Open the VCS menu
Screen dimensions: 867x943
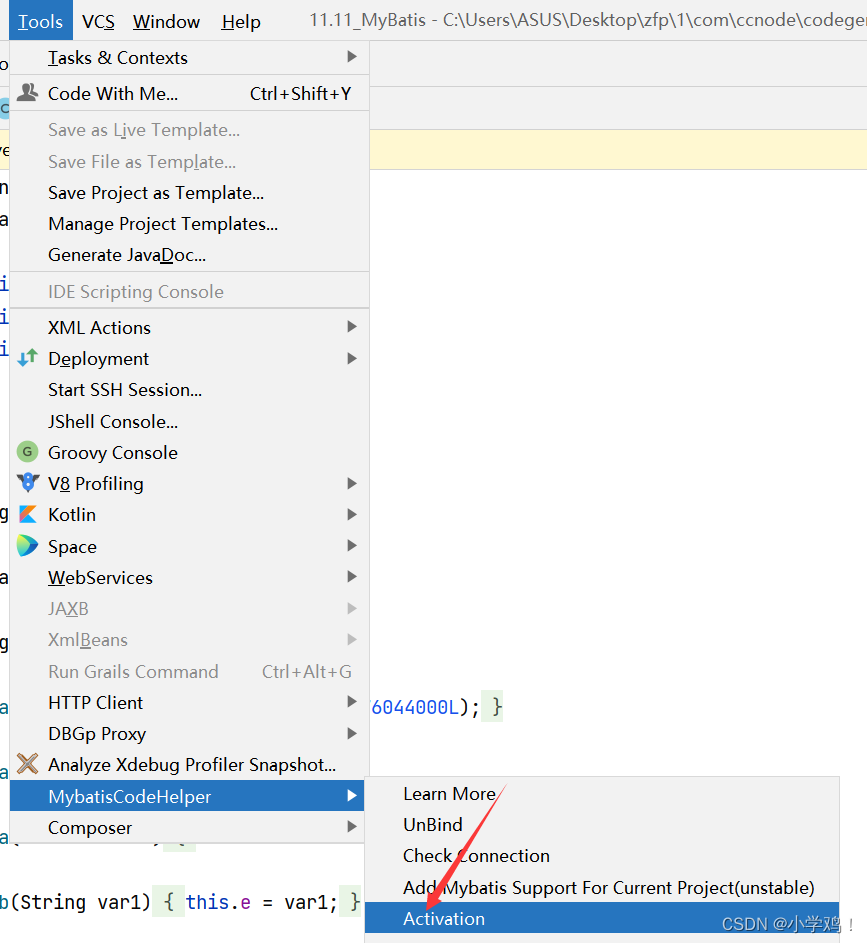(98, 22)
